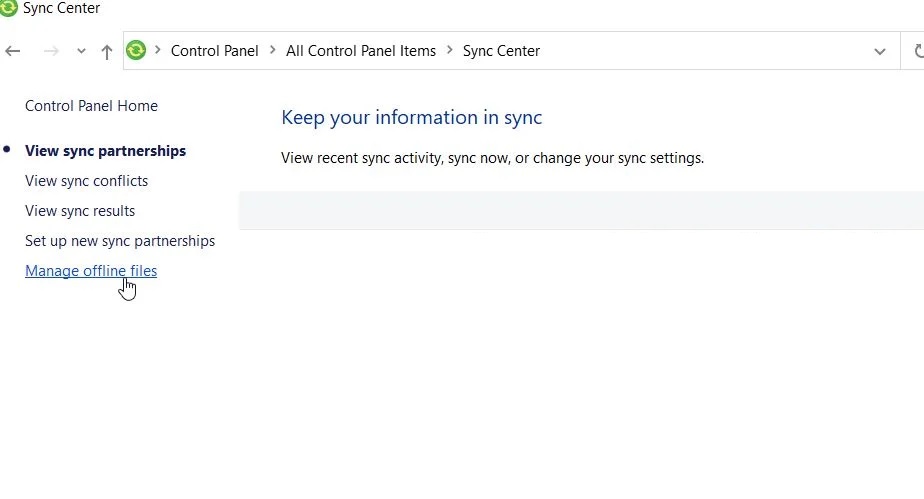Go back using the Back arrow
Viewport: 924px width, 499px height.
click(x=13, y=51)
